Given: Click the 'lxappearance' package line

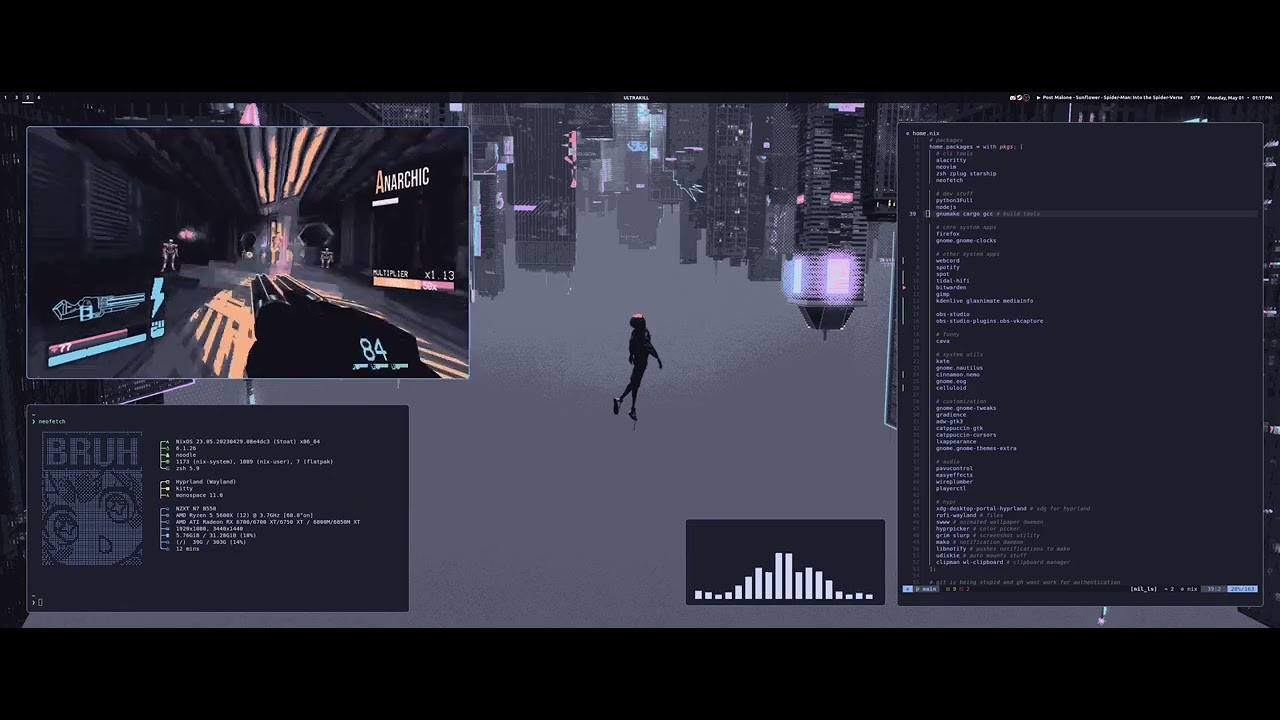Looking at the screenshot, I should (955, 442).
